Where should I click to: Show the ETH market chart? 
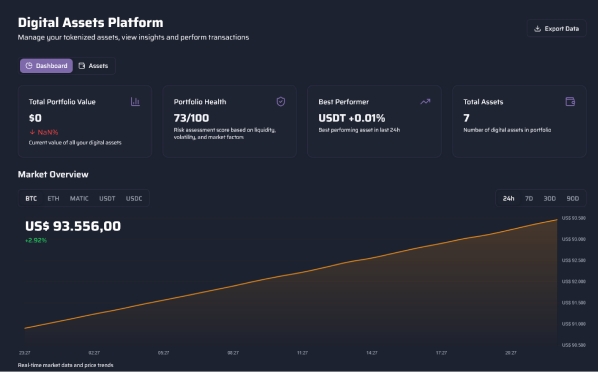(x=53, y=198)
